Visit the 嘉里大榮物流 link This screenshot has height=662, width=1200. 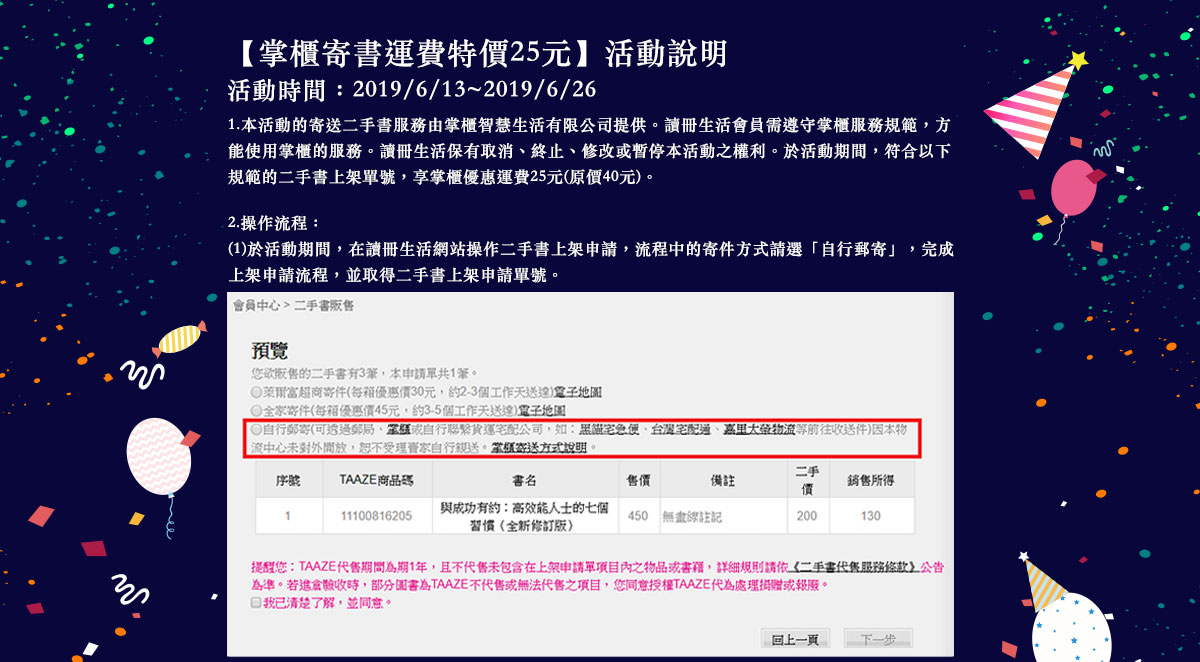pos(759,429)
